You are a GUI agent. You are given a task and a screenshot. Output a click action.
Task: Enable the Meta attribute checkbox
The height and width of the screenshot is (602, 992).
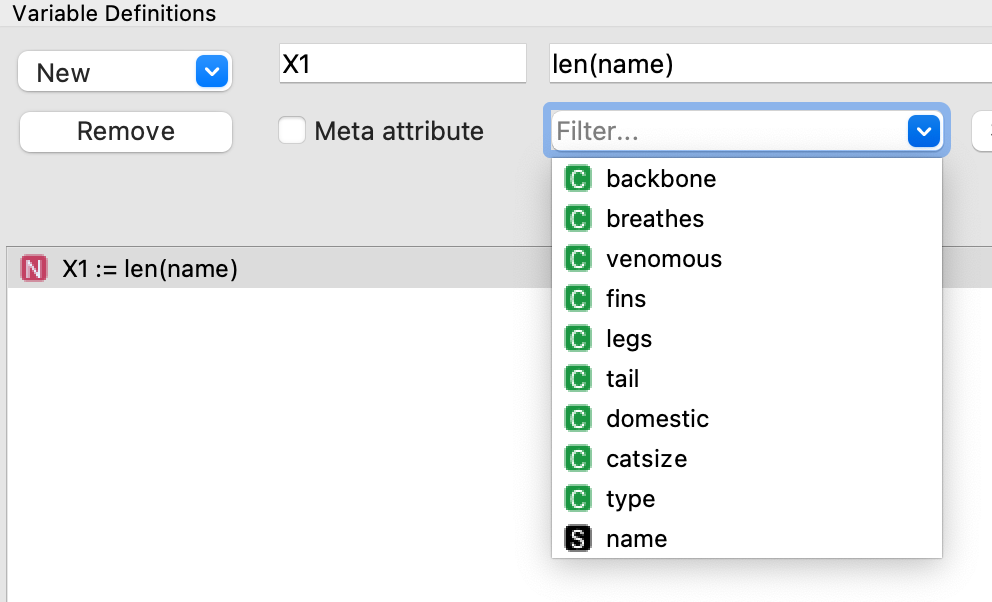pyautogui.click(x=291, y=131)
